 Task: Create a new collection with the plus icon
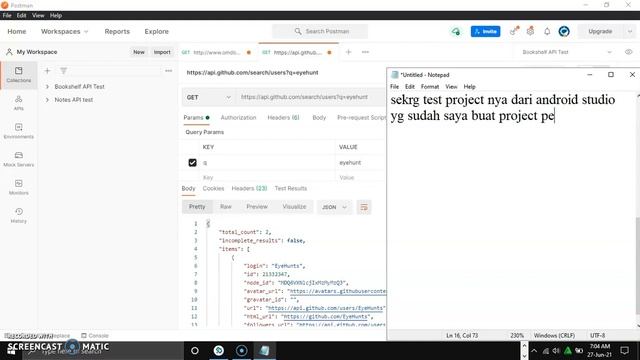click(47, 71)
